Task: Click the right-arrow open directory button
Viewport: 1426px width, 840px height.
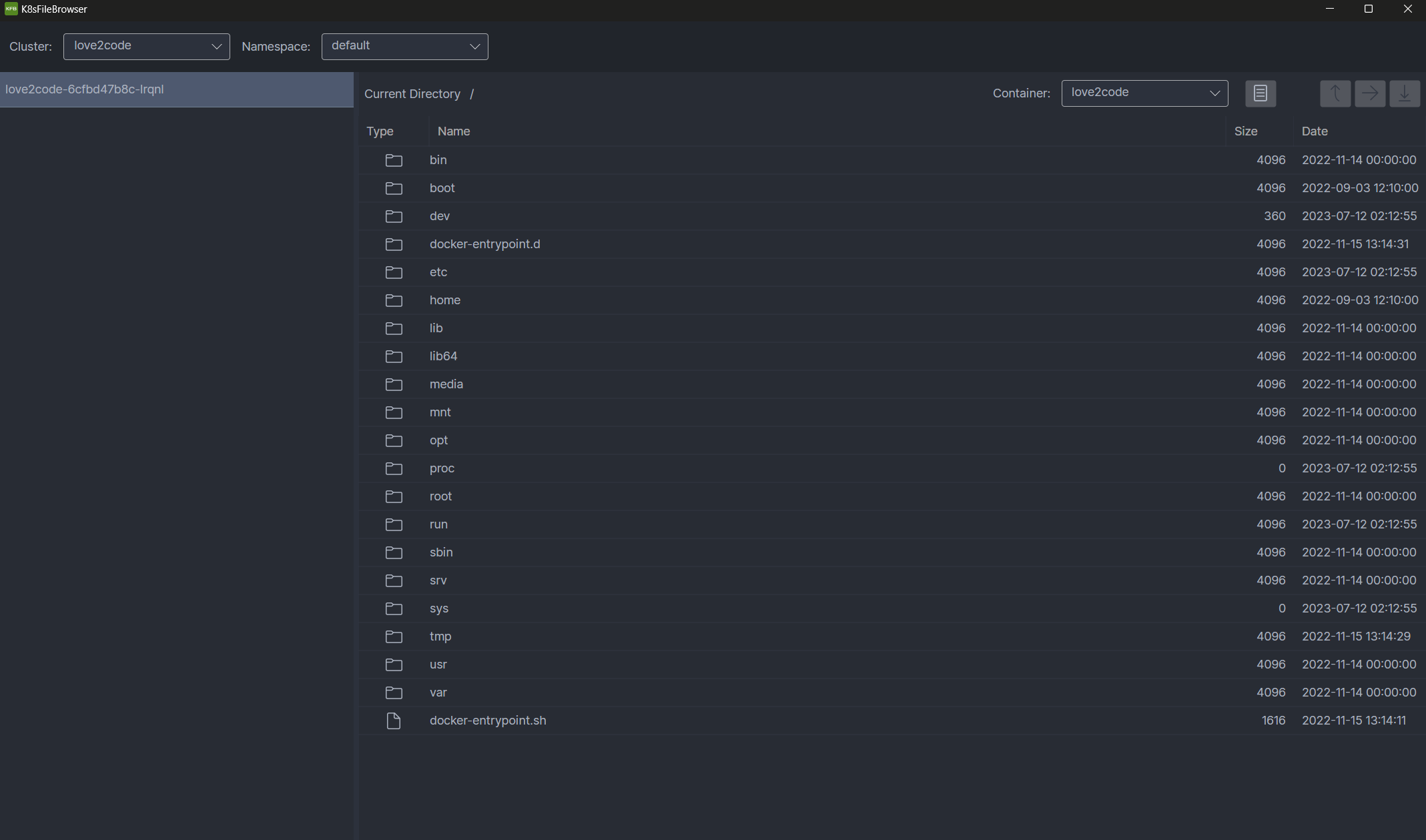Action: (1369, 93)
